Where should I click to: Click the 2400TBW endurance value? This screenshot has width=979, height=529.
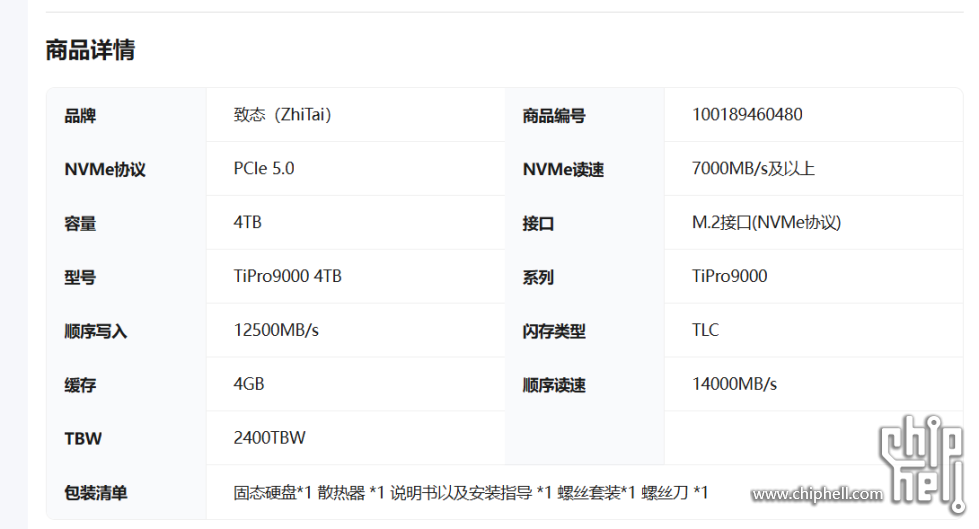tap(270, 438)
